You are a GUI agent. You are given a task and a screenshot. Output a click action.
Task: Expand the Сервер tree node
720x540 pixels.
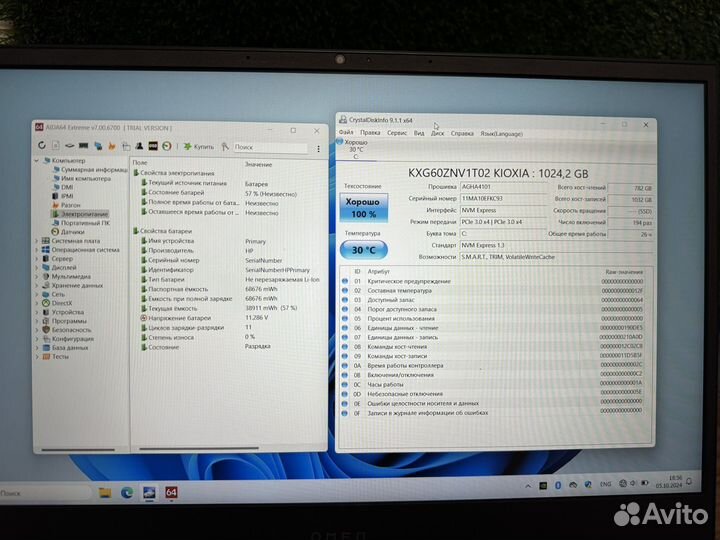37,259
